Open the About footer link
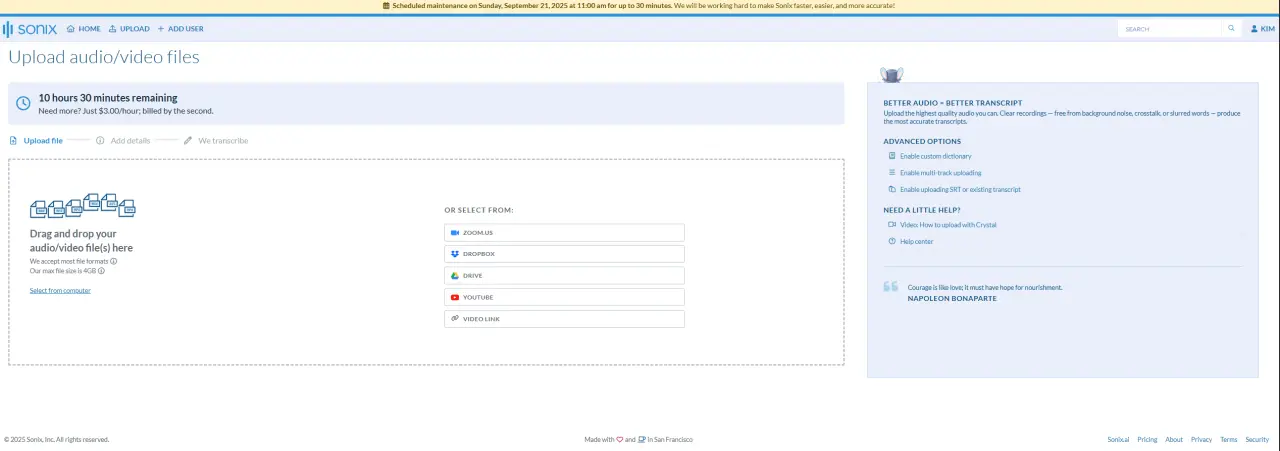The height and width of the screenshot is (451, 1280). tap(1174, 440)
